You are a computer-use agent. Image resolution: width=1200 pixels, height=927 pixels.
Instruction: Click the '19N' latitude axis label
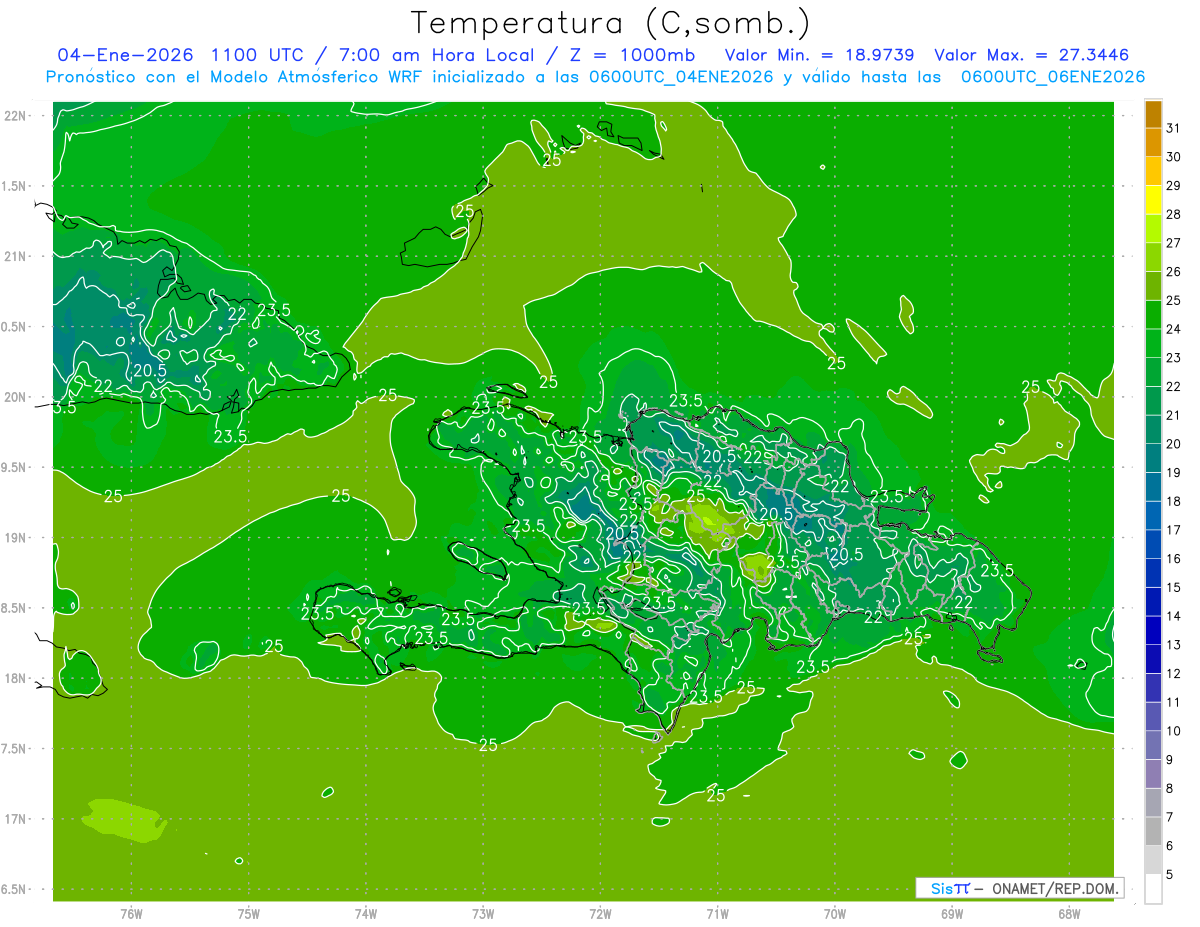[x=15, y=538]
